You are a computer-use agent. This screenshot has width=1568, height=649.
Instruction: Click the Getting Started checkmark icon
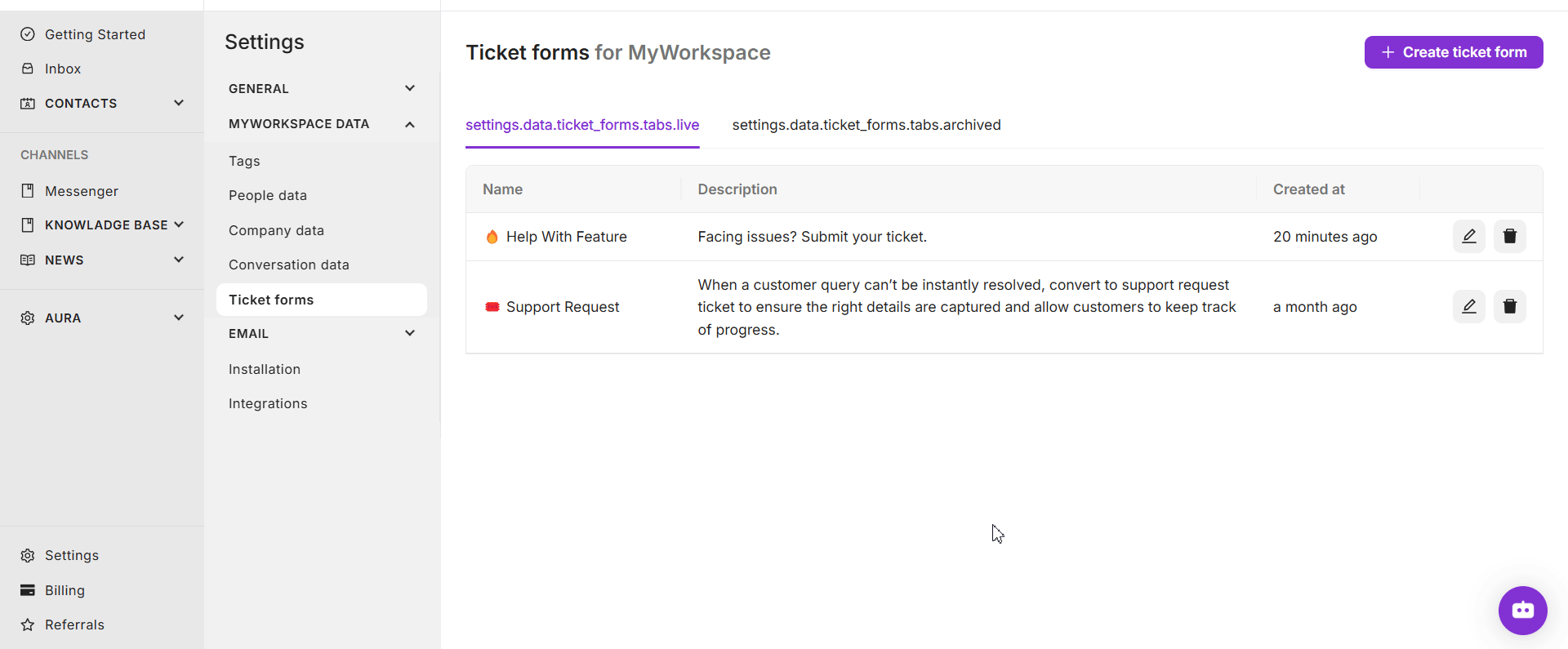28,34
